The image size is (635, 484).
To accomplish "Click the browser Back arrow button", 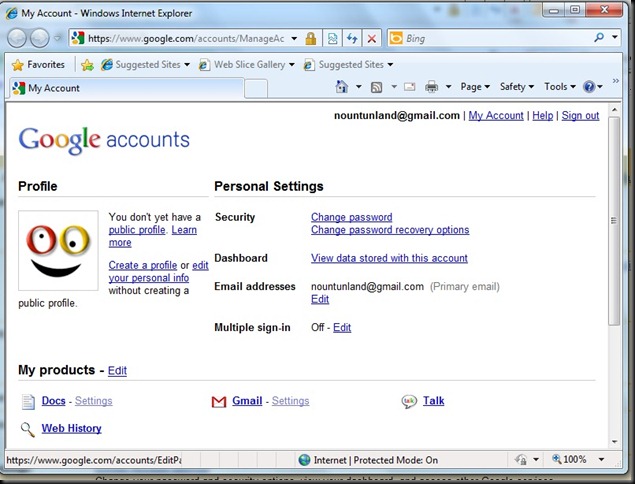I will [x=19, y=38].
